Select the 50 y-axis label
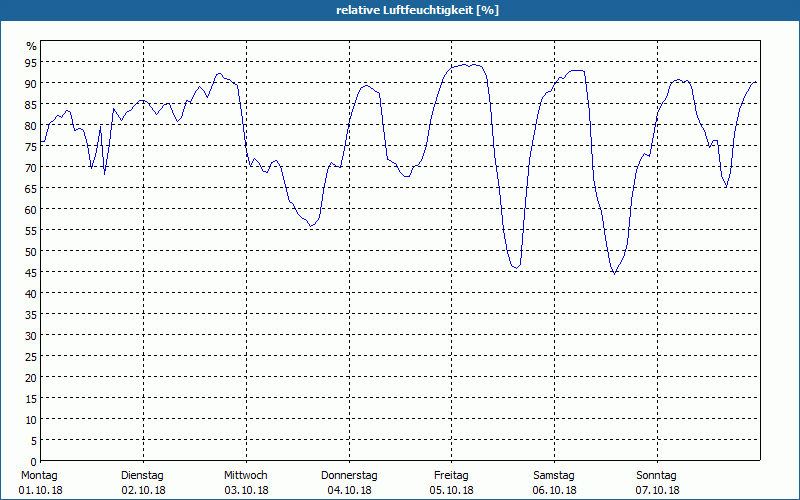This screenshot has height=500, width=800. coord(32,252)
